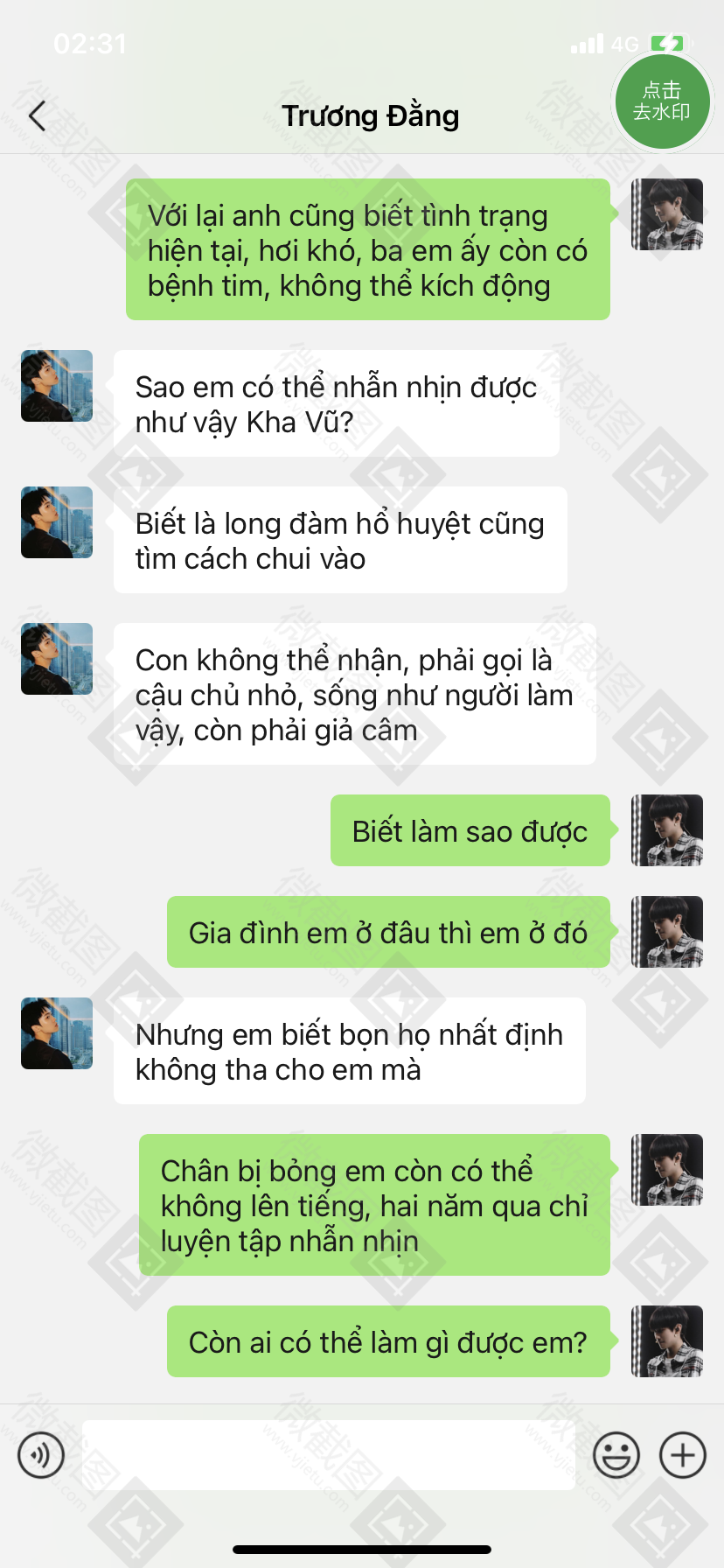Image resolution: width=724 pixels, height=1568 pixels.
Task: Tap contact avatar beside 'Biết là long đàm' message
Action: pyautogui.click(x=57, y=522)
